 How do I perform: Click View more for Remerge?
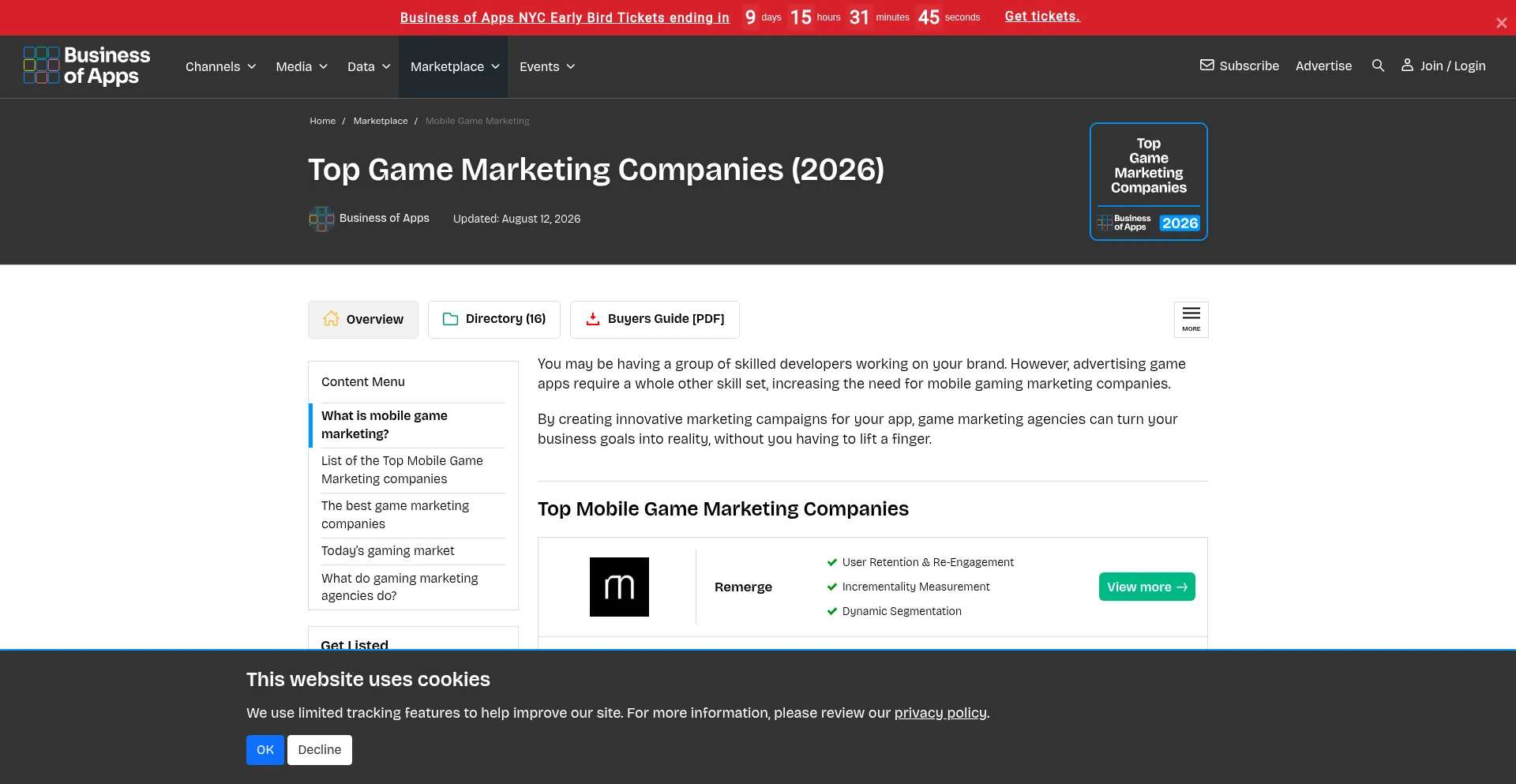1146,587
